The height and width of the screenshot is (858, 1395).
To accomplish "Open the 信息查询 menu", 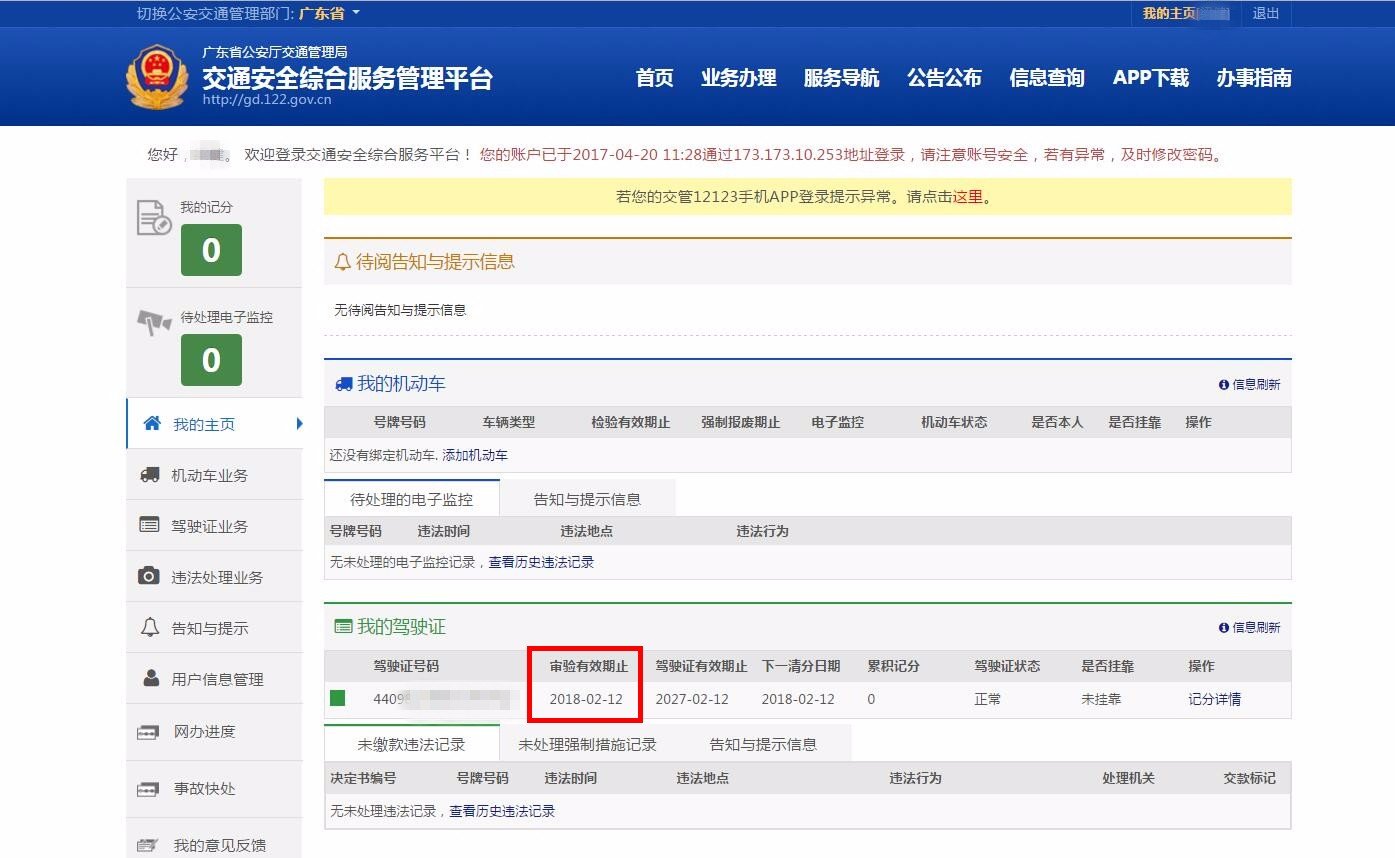I will click(1046, 78).
